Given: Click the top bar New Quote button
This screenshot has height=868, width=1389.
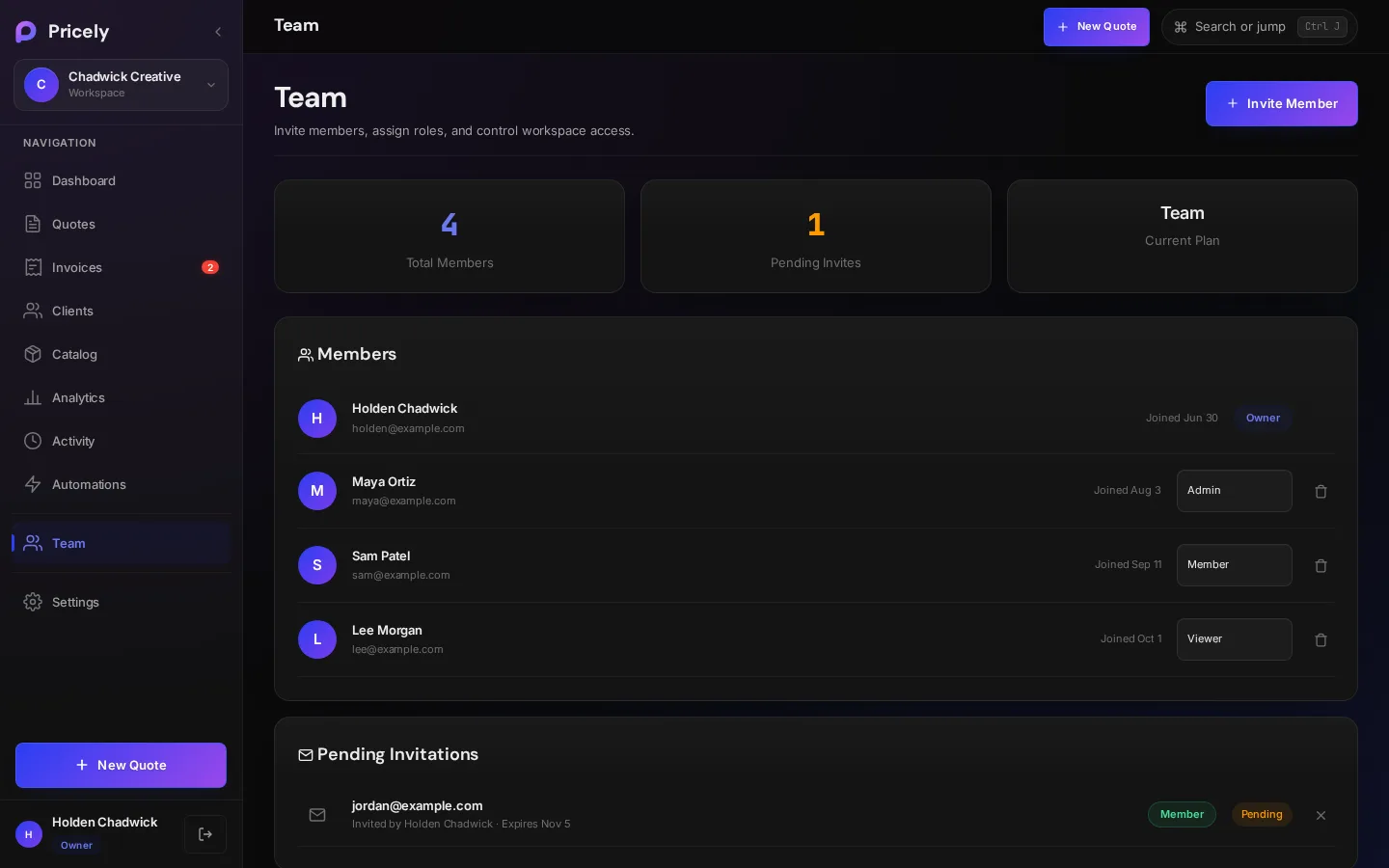Looking at the screenshot, I should click(1096, 27).
